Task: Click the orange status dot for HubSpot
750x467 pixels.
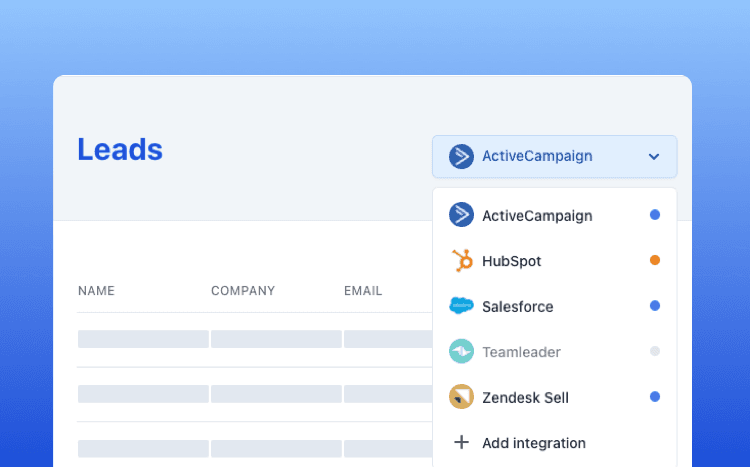Action: pyautogui.click(x=655, y=260)
